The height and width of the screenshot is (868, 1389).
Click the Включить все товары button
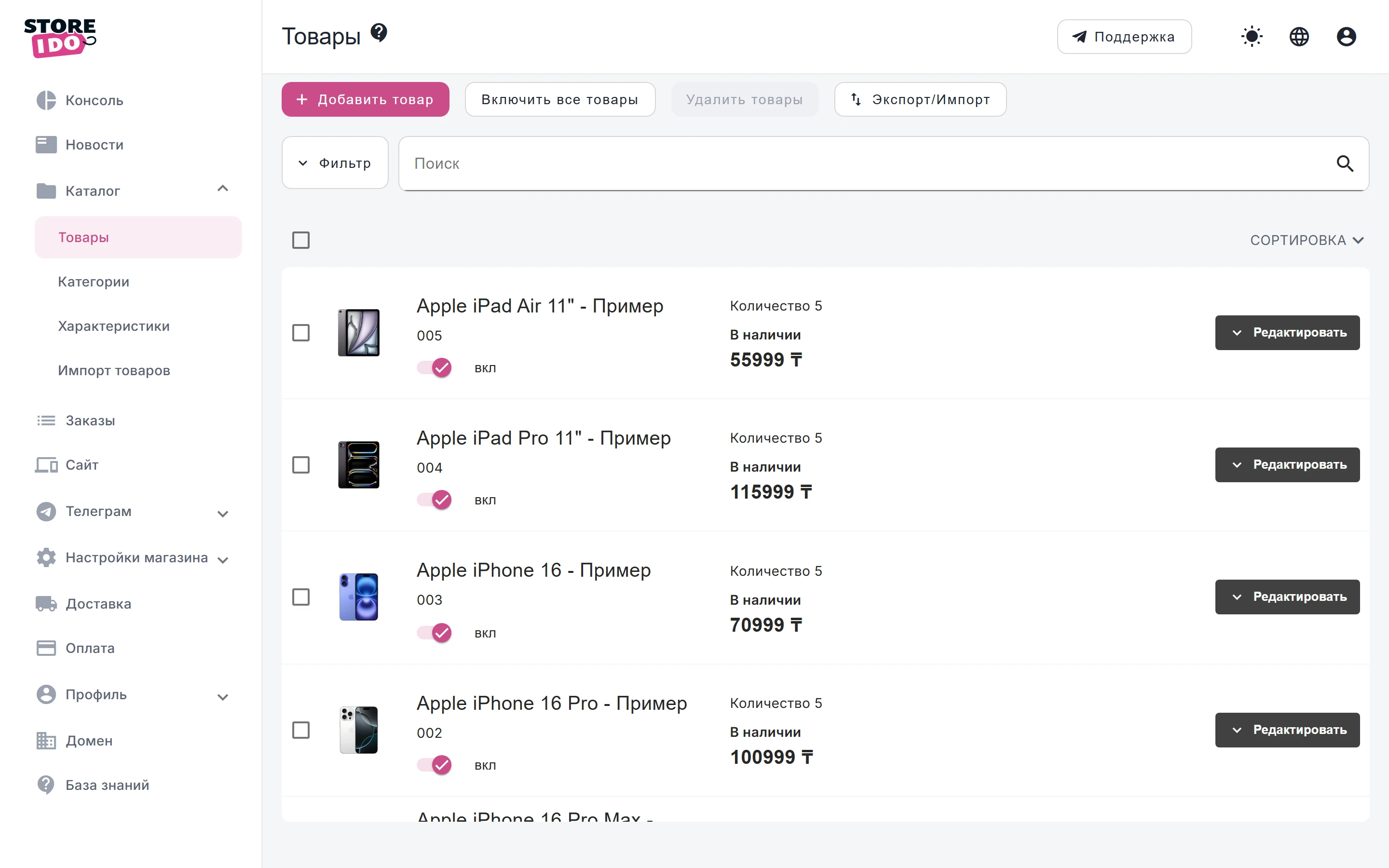[560, 99]
